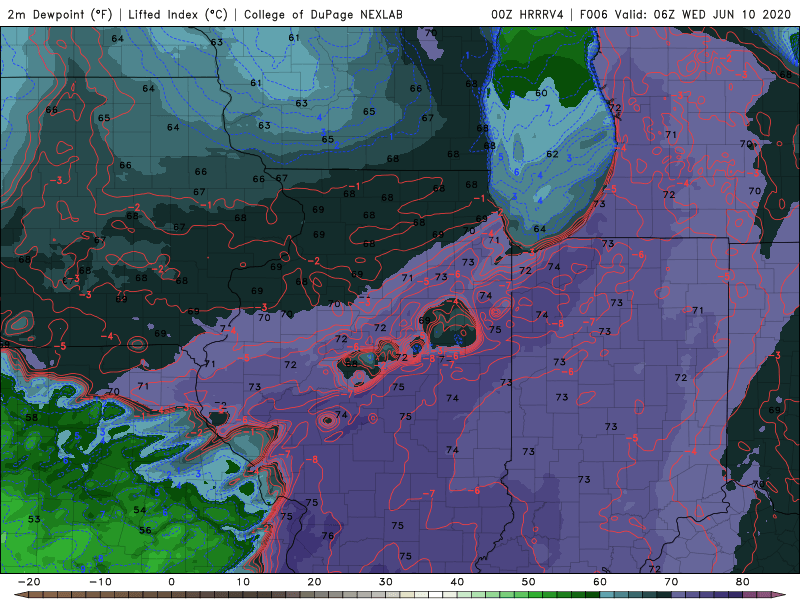Screen dimensions: 800x600
Task: Click the '76' dewpoint value on the map
Action: click(x=328, y=535)
